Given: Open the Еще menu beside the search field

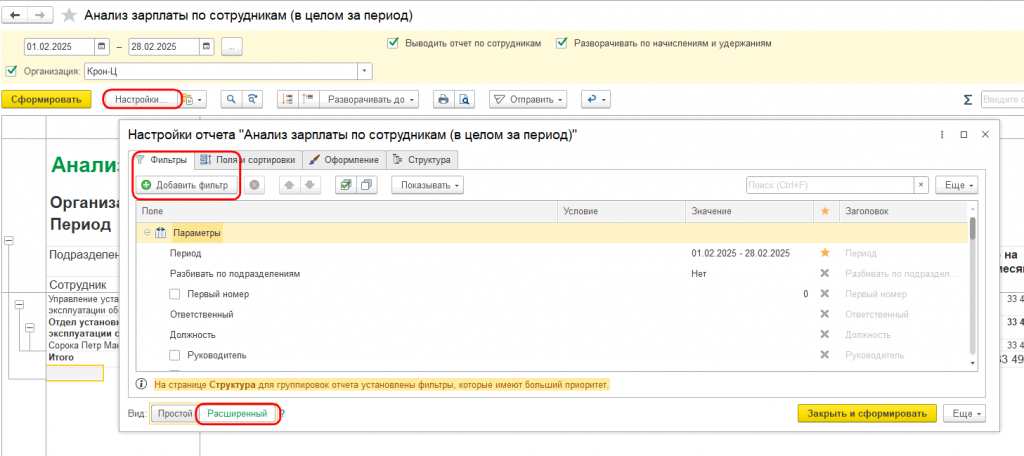Looking at the screenshot, I should (x=959, y=185).
